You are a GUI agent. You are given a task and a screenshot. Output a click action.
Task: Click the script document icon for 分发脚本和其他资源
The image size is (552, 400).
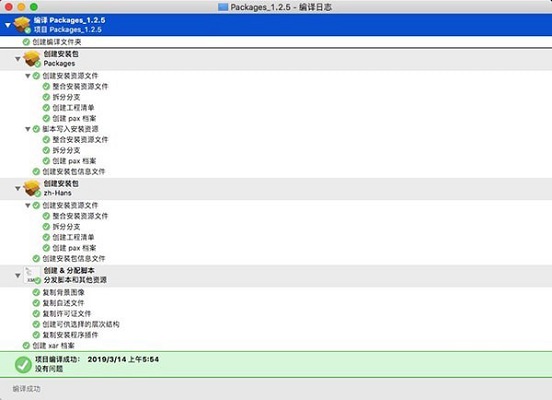click(x=32, y=275)
